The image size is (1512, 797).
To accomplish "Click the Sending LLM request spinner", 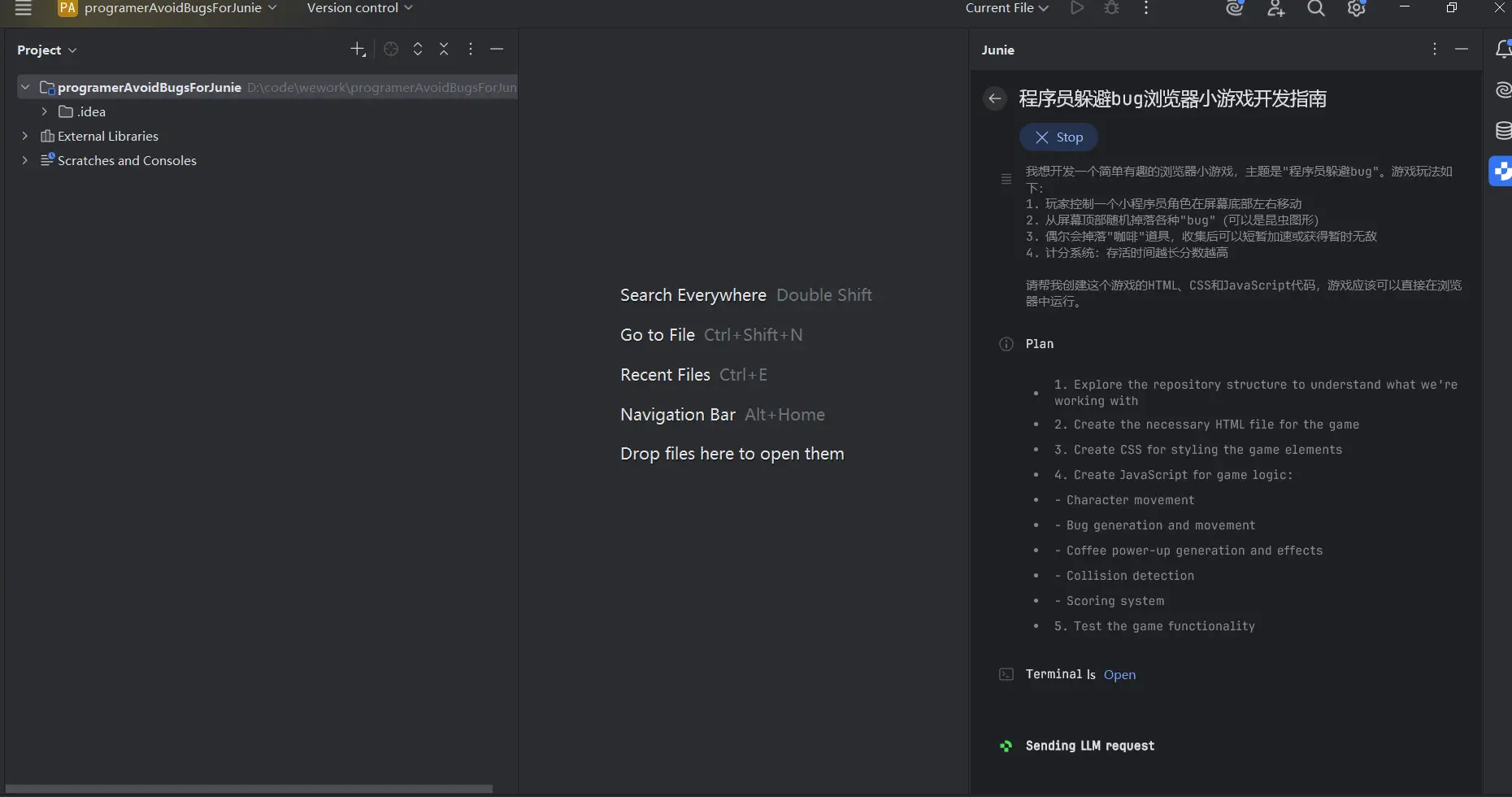I will pos(1006,746).
